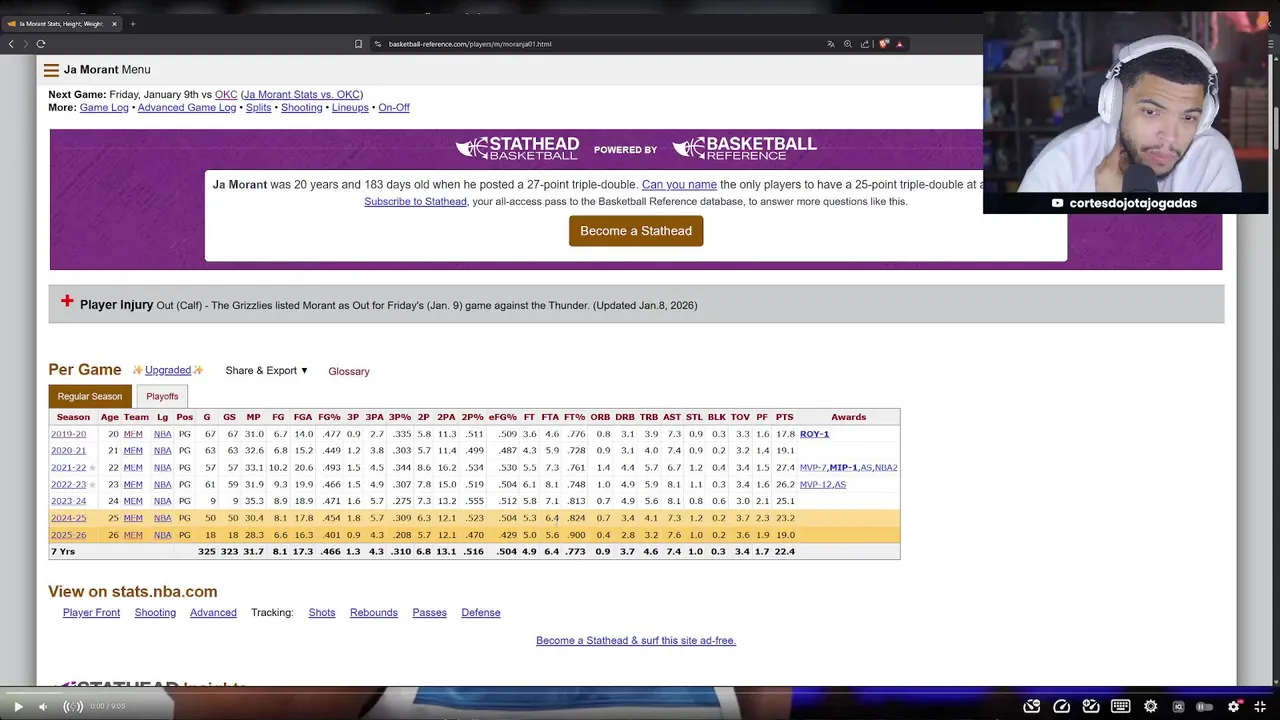Close the Ja Morant Stats tab
This screenshot has height=720, width=1280.
pos(114,23)
